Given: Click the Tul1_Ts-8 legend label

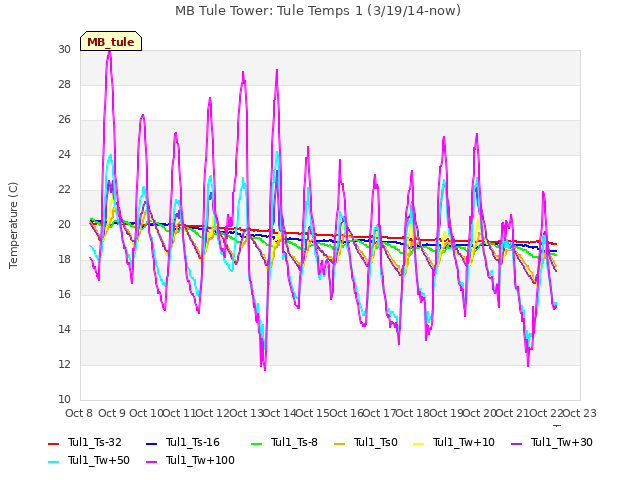Looking at the screenshot, I should 294,442.
